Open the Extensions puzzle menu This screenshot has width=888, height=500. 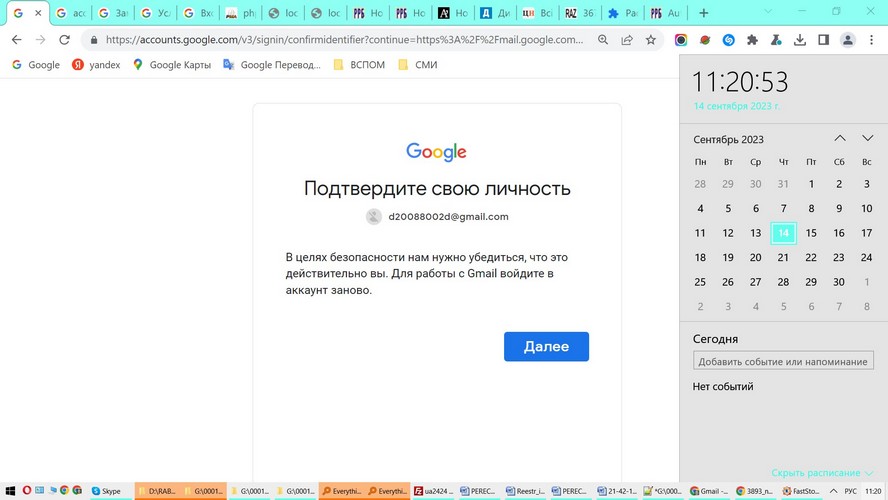pyautogui.click(x=752, y=40)
